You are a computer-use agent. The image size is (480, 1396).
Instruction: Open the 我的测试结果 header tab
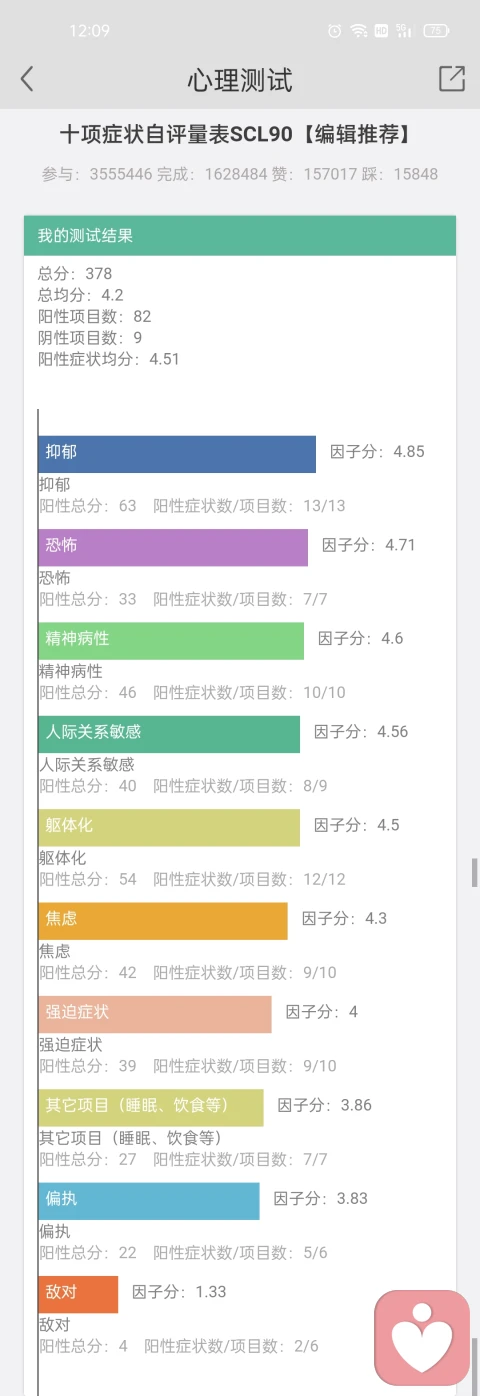pos(240,236)
